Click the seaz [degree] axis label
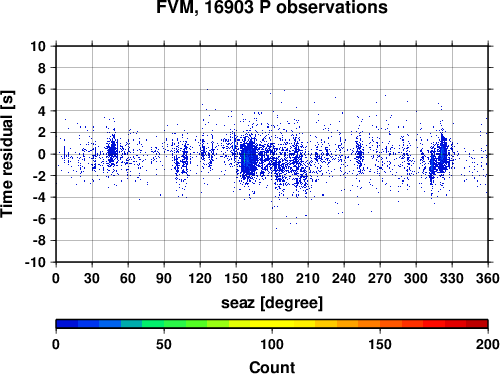The height and width of the screenshot is (374, 500). pyautogui.click(x=272, y=303)
